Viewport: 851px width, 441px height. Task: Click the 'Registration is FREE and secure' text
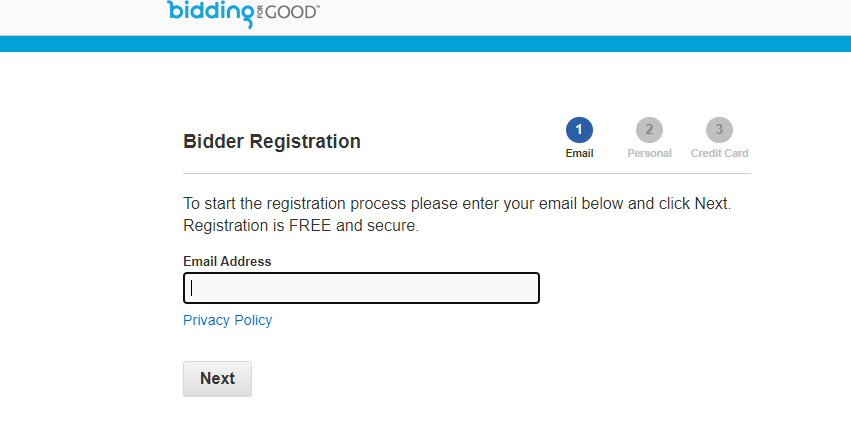301,226
